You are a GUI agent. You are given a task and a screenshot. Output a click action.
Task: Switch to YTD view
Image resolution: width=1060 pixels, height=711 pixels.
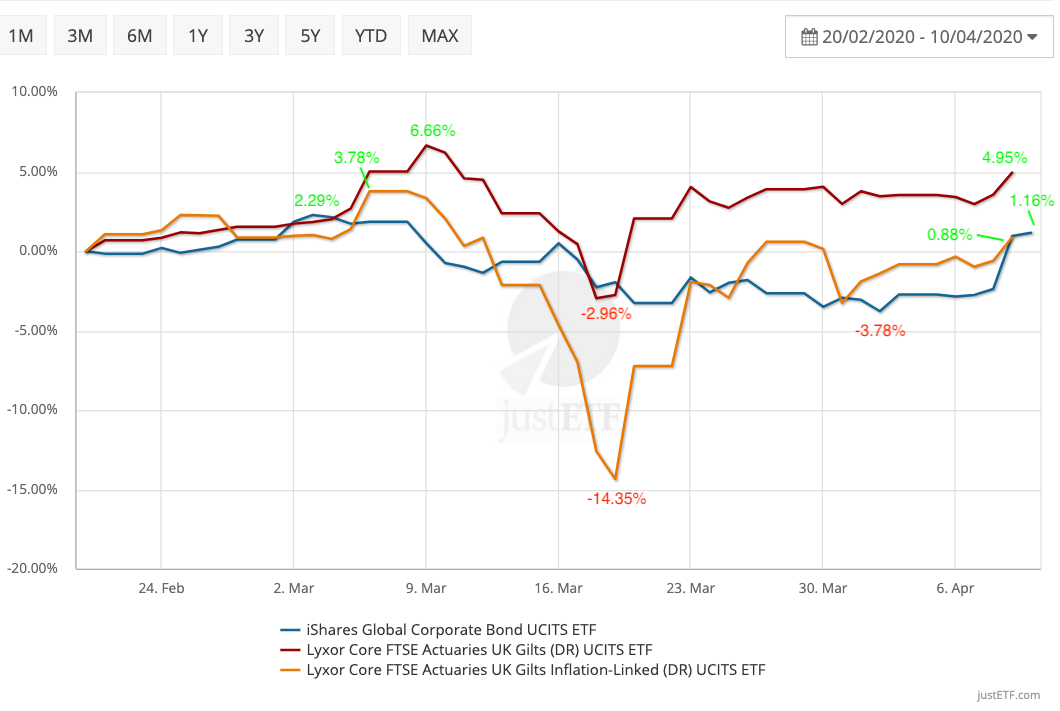click(x=371, y=36)
